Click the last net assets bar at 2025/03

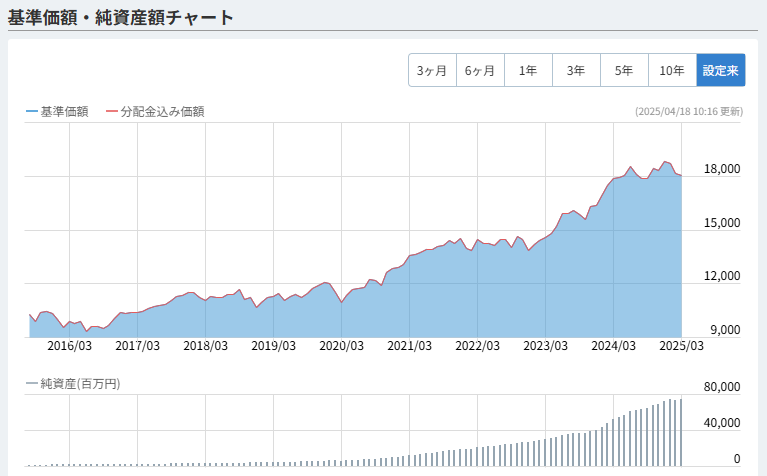(680, 432)
